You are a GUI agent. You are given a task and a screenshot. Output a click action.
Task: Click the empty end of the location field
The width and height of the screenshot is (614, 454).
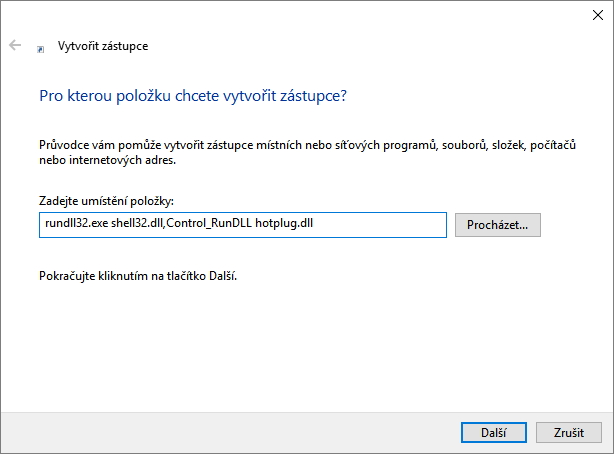[390, 225]
